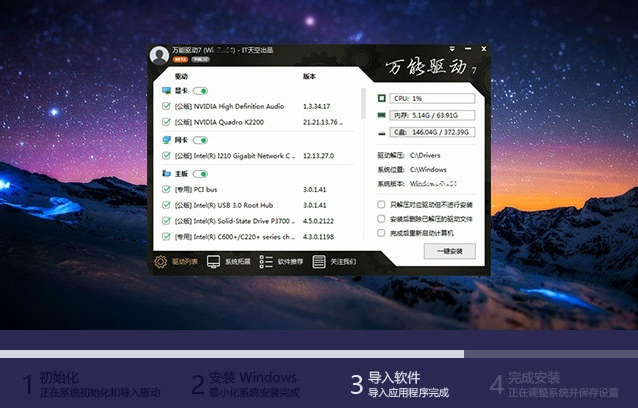The image size is (638, 409).
Task: Click the C盘 146.04G / 372.39G field
Action: coord(432,132)
